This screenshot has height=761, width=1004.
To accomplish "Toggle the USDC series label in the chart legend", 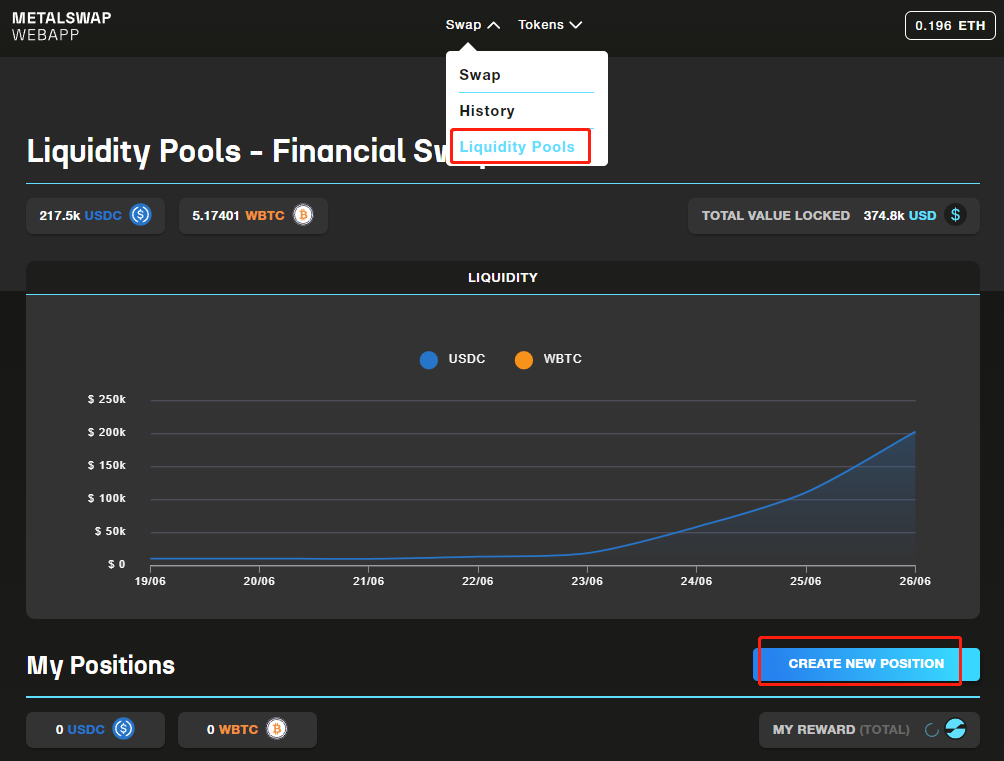I will [x=466, y=359].
